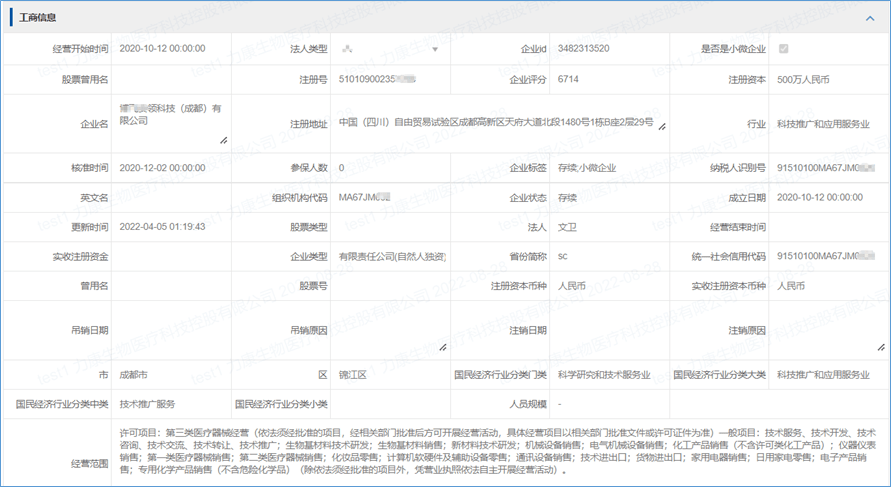Open the 法人类型 dropdown arrow
Viewport: 891px width, 487px height.
pos(435,48)
